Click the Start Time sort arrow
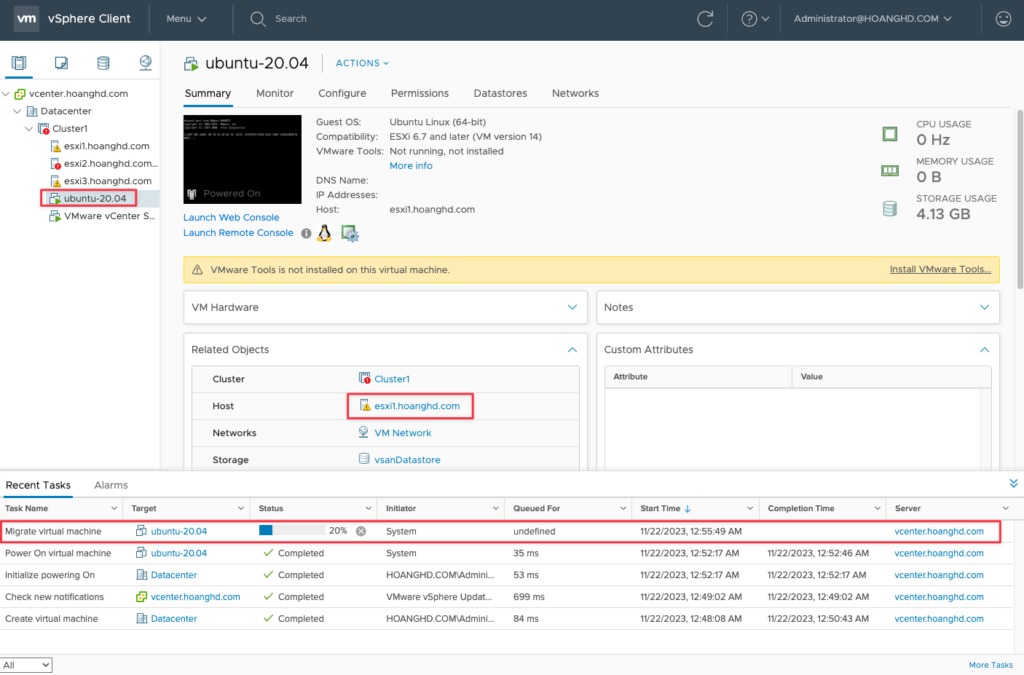 click(x=688, y=509)
